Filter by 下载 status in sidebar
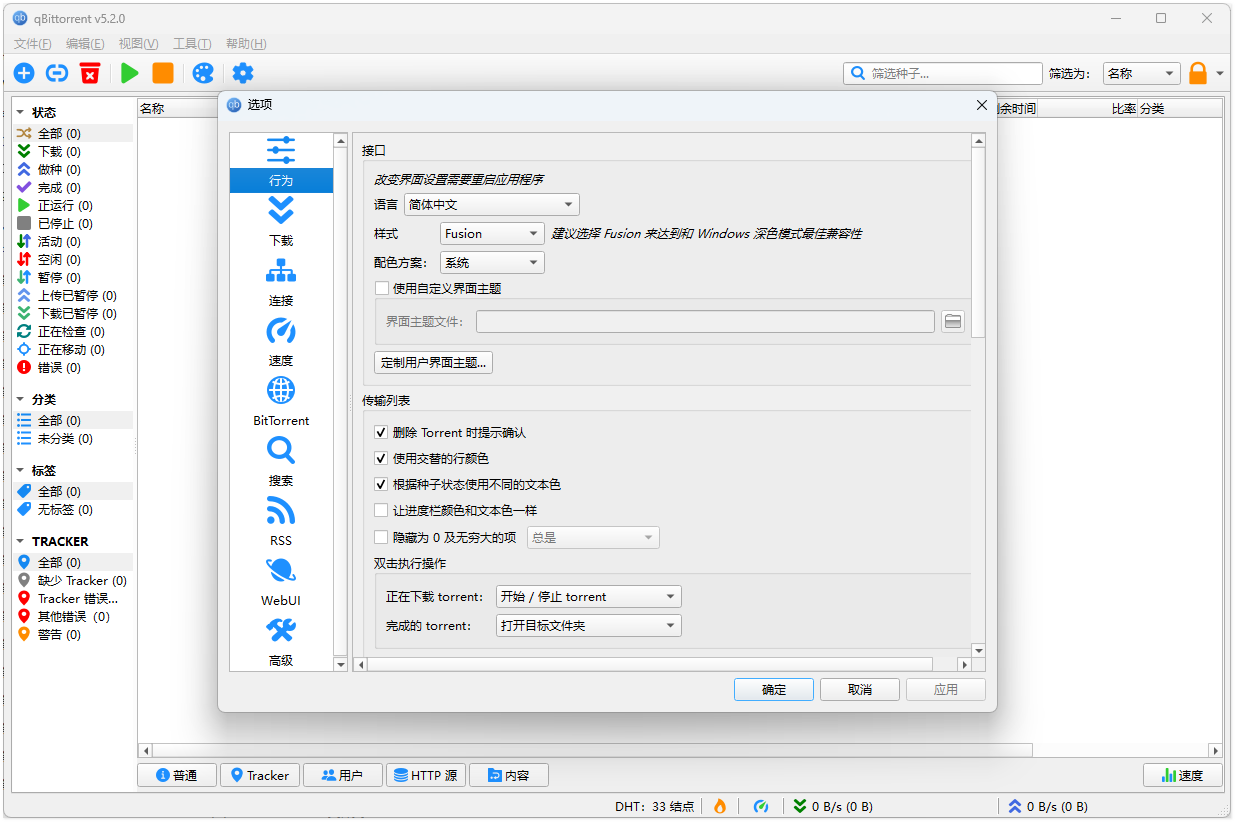 73,152
